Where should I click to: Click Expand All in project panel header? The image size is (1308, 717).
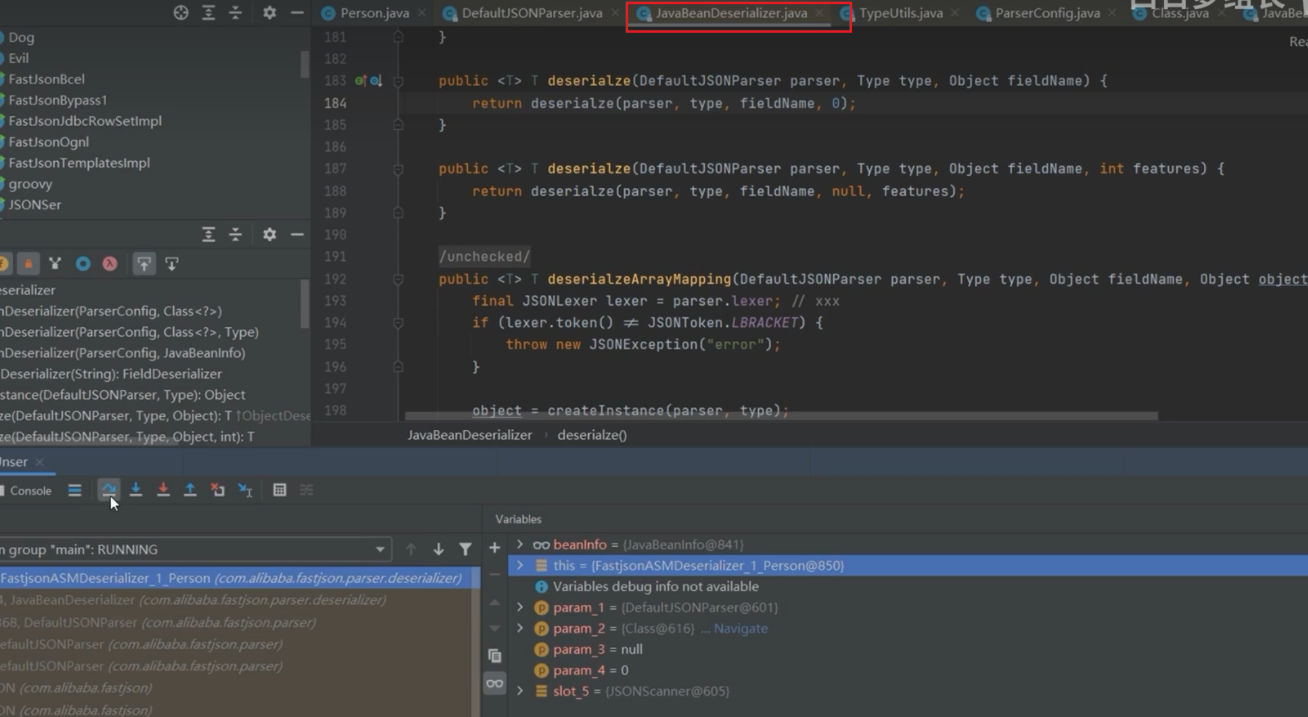coord(209,13)
